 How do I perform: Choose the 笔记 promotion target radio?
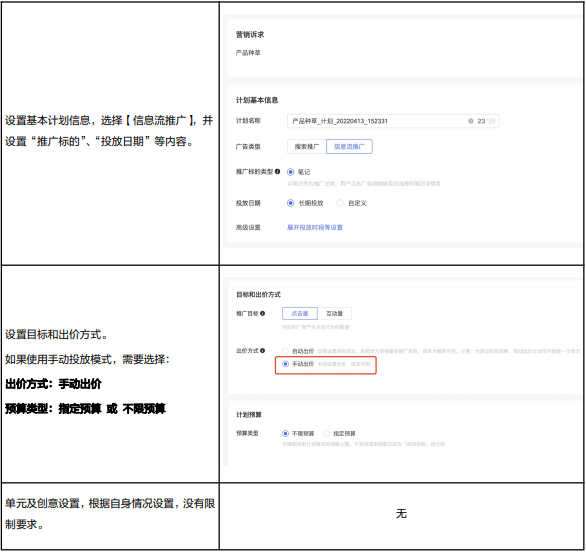pos(290,172)
